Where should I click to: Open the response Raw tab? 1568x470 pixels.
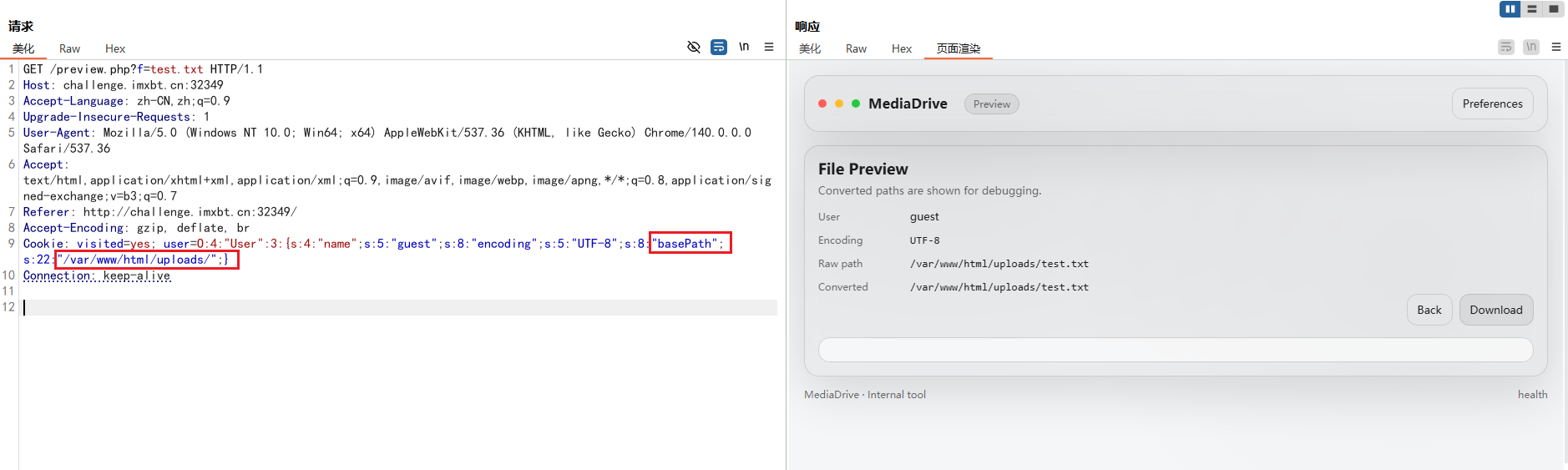click(856, 48)
